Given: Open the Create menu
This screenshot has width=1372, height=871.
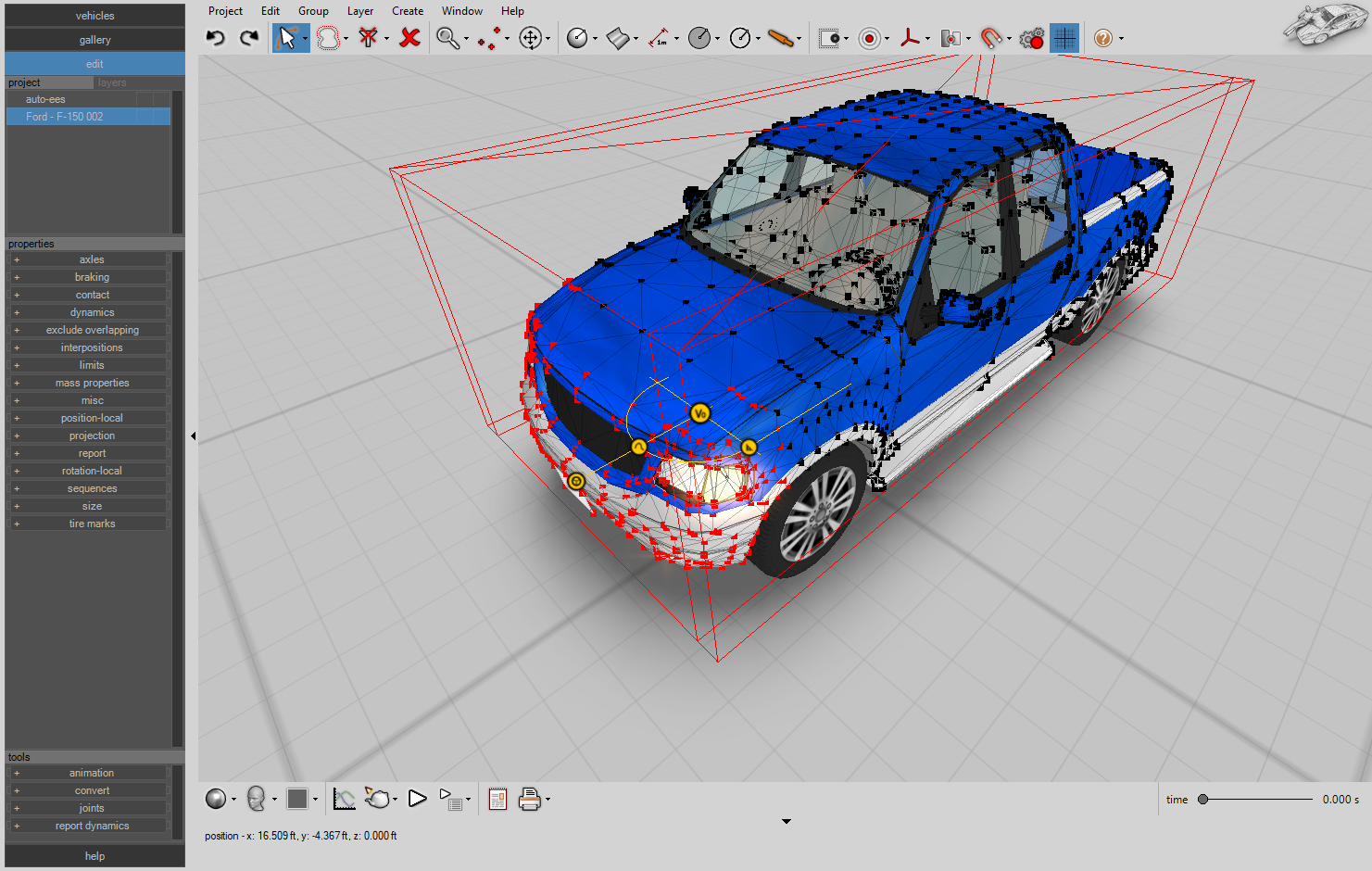Looking at the screenshot, I should click(408, 11).
